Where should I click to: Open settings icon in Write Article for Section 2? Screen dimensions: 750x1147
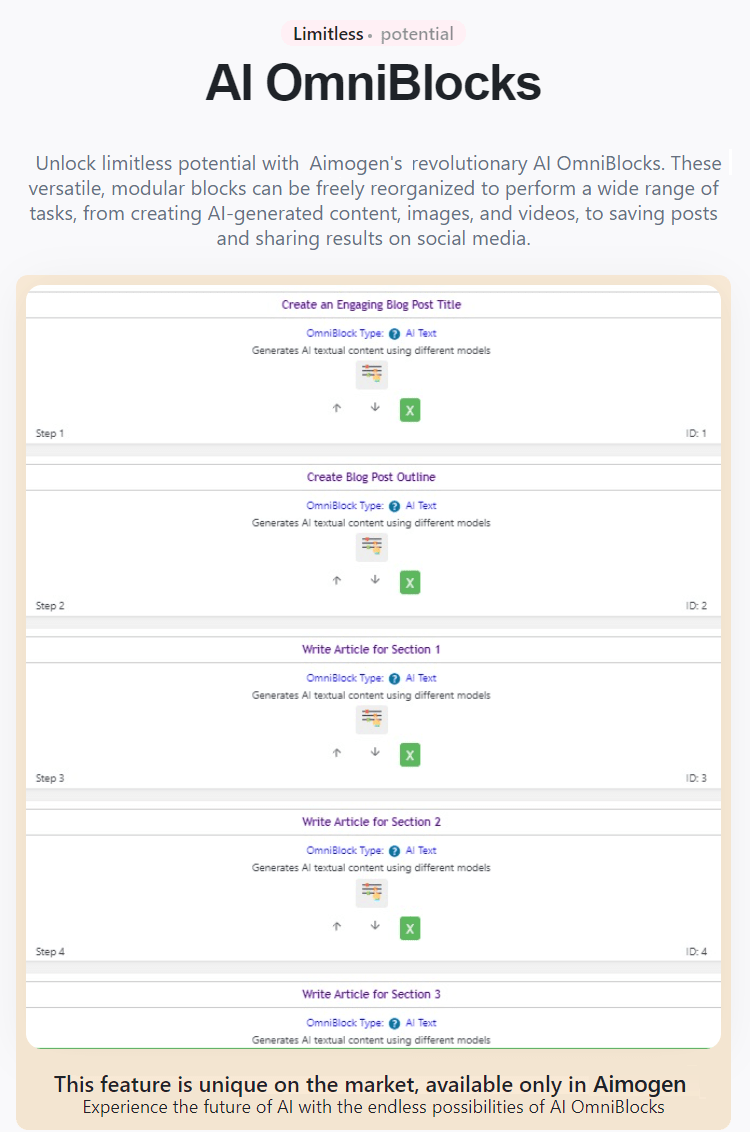(x=371, y=892)
